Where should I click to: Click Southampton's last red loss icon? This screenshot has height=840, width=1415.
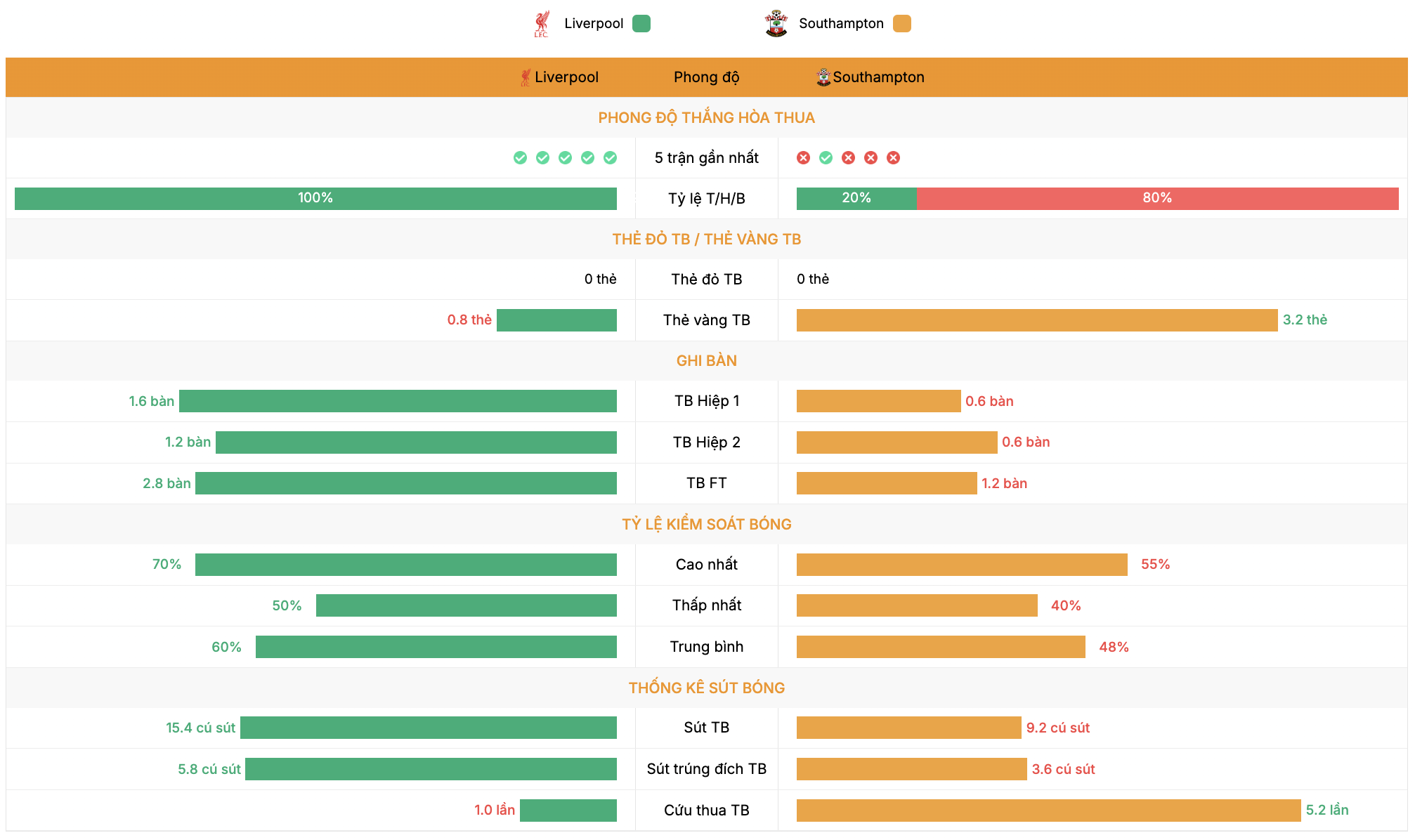coord(894,158)
